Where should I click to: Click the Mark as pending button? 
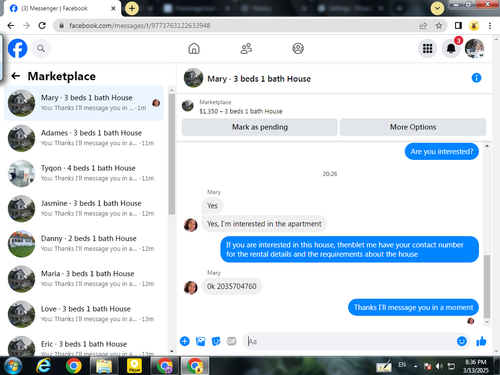coord(260,127)
